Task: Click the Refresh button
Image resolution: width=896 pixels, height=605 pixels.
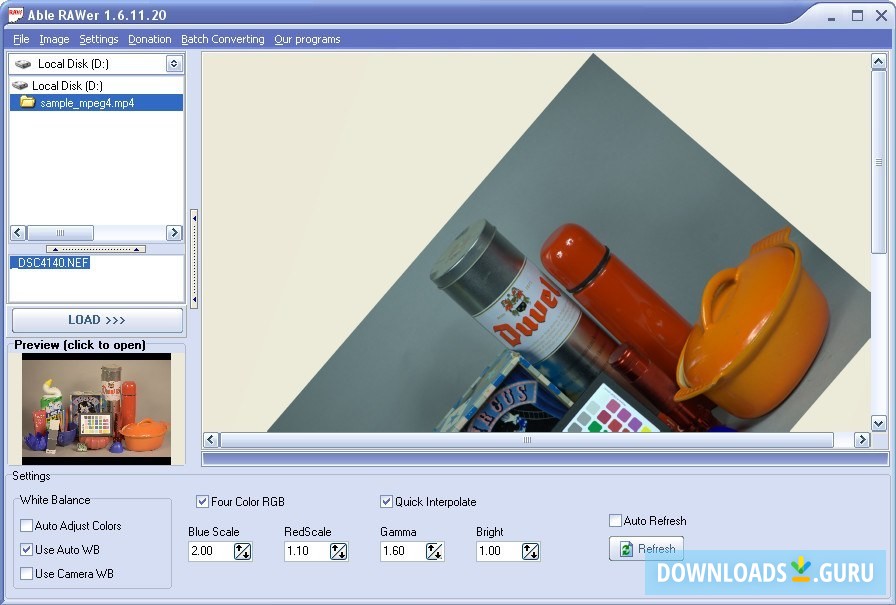Action: (647, 549)
